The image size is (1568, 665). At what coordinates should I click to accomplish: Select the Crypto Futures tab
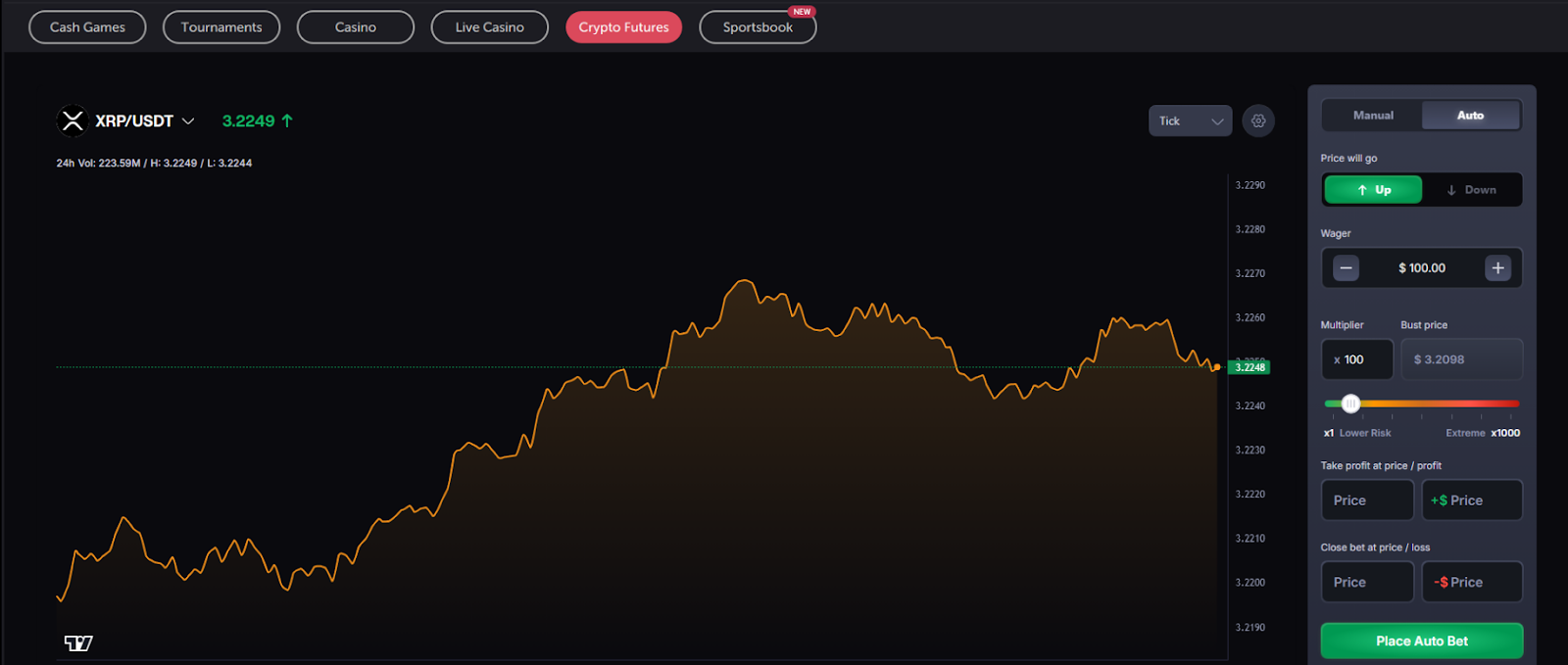tap(623, 27)
